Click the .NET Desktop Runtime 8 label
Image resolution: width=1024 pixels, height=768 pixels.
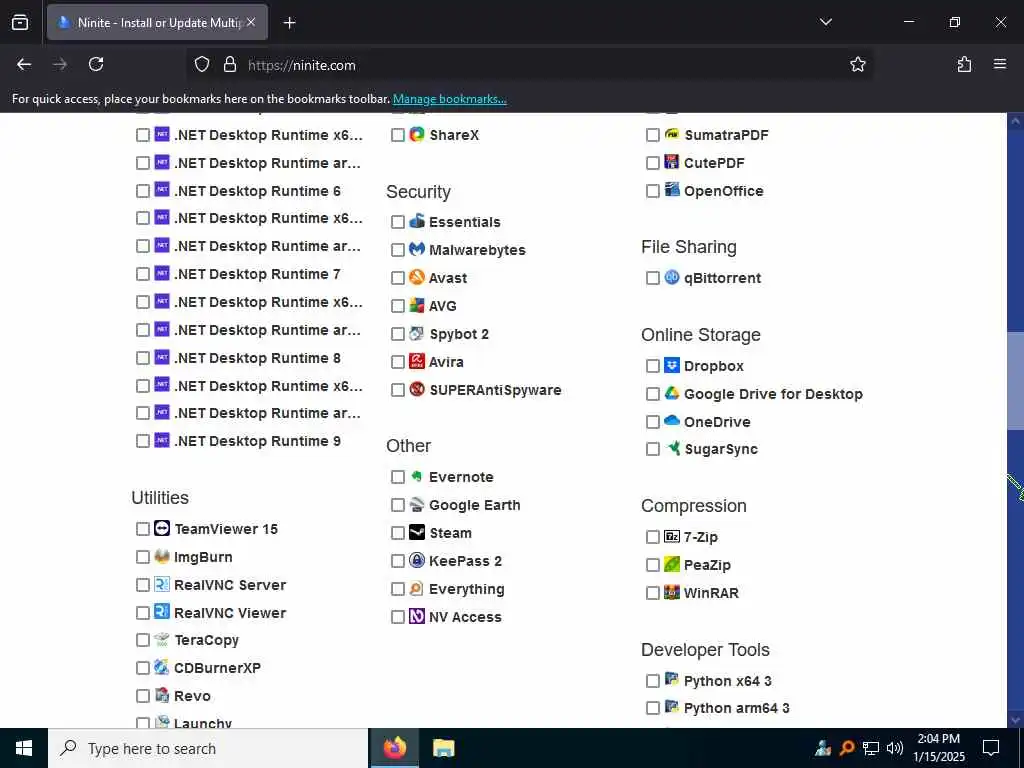point(257,358)
